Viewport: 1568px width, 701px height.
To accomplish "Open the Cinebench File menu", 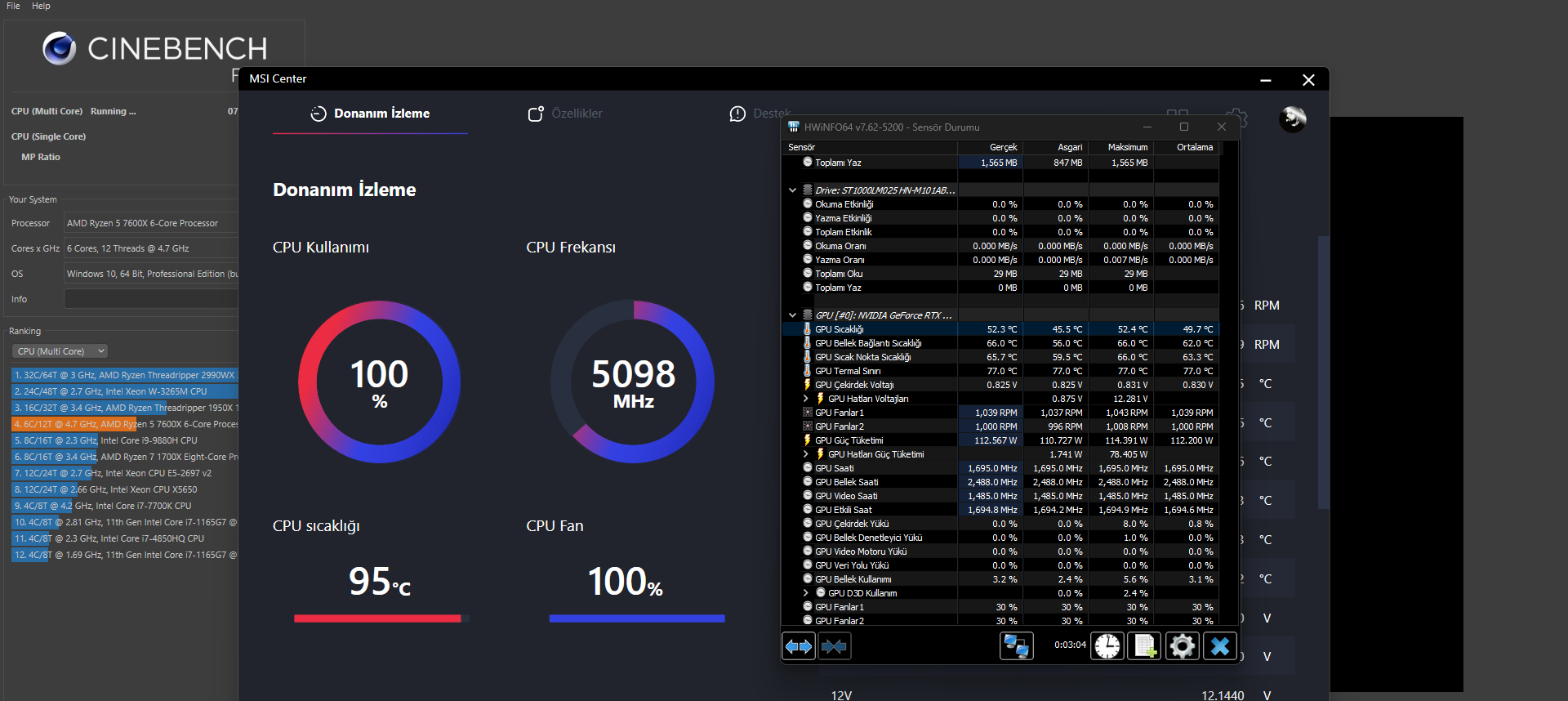I will click(13, 6).
